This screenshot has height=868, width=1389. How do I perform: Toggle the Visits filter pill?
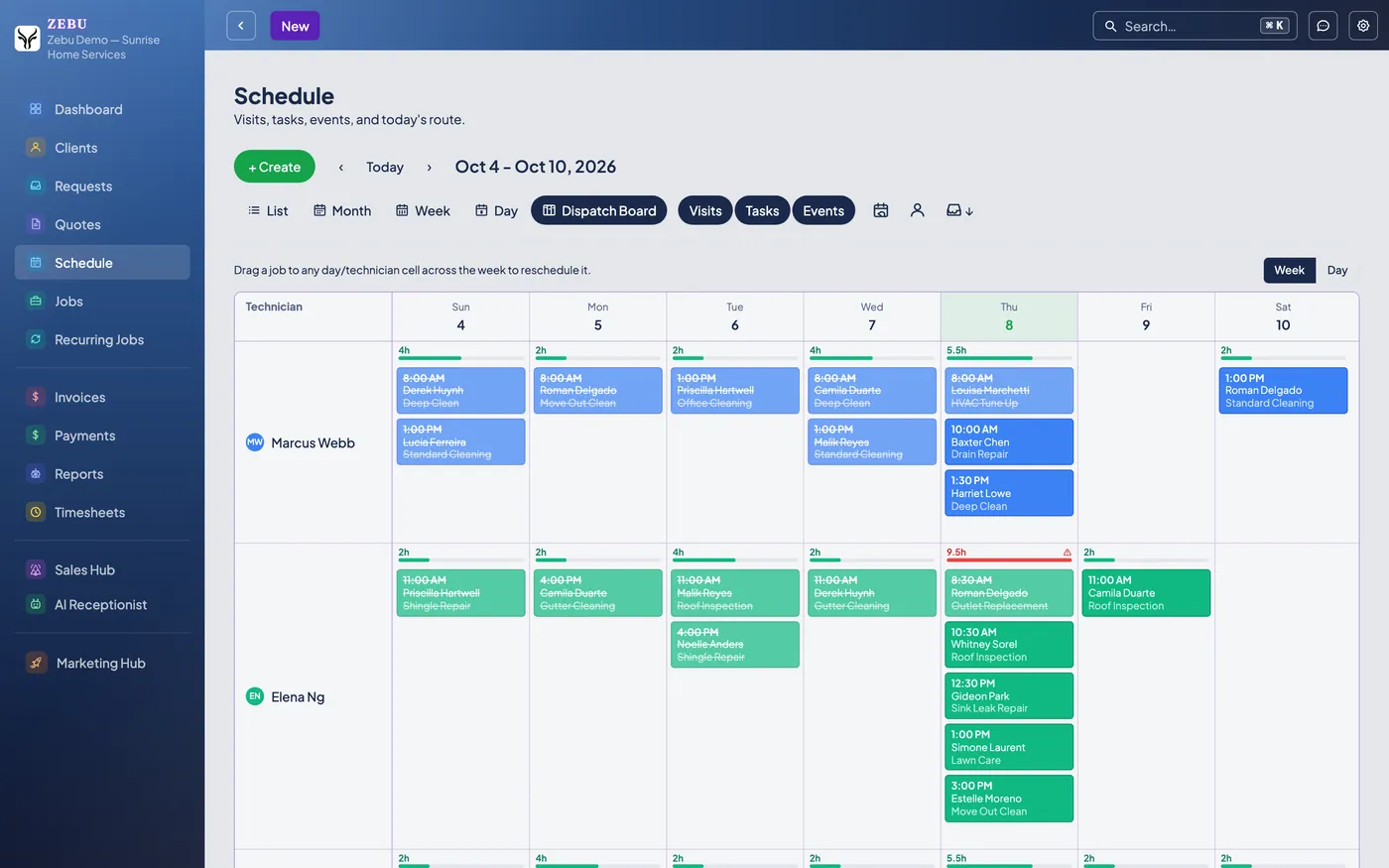[x=705, y=210]
